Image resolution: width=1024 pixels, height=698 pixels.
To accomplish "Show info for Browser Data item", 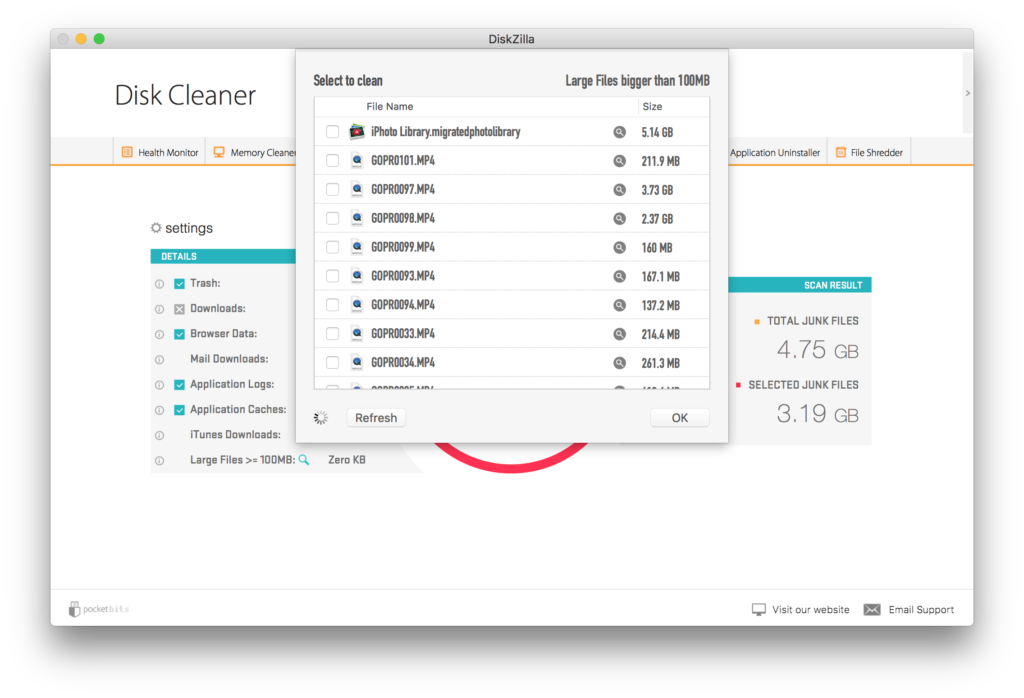I will pyautogui.click(x=159, y=334).
